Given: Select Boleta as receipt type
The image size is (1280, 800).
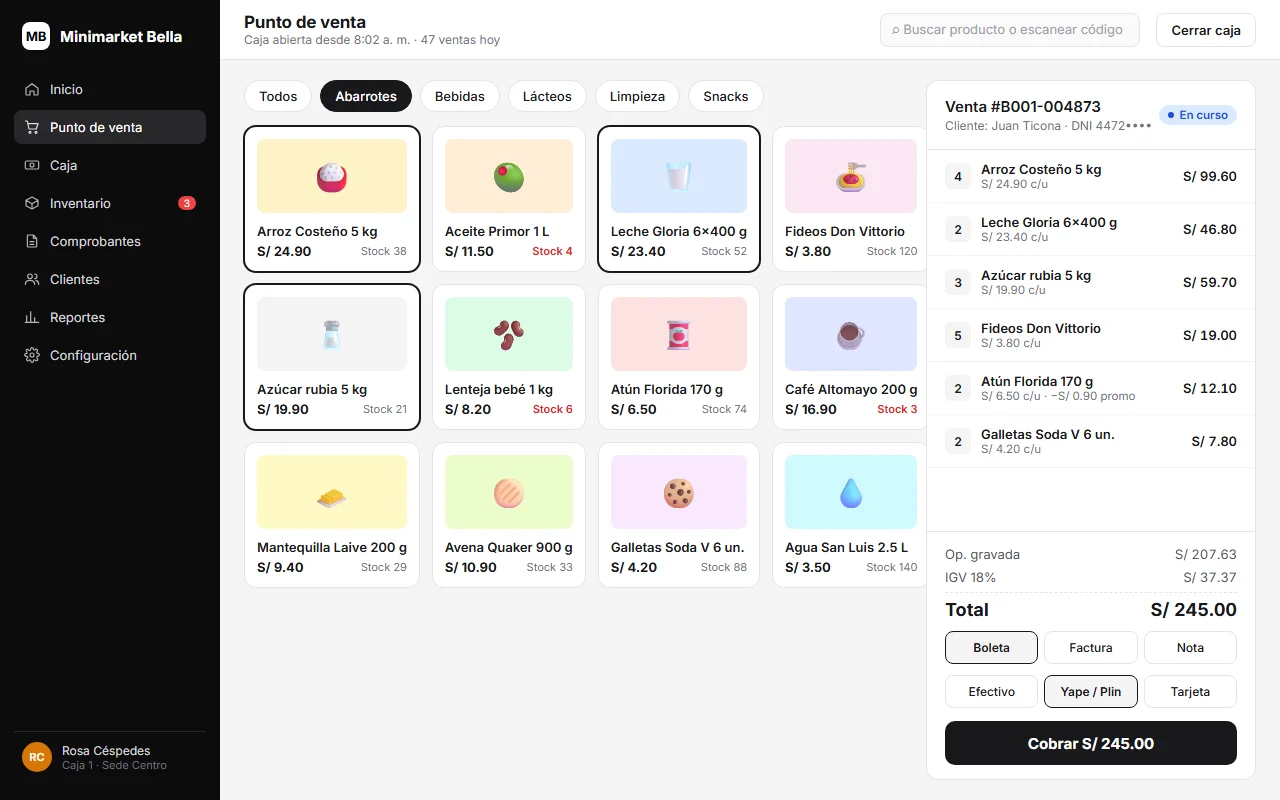Looking at the screenshot, I should pyautogui.click(x=991, y=647).
